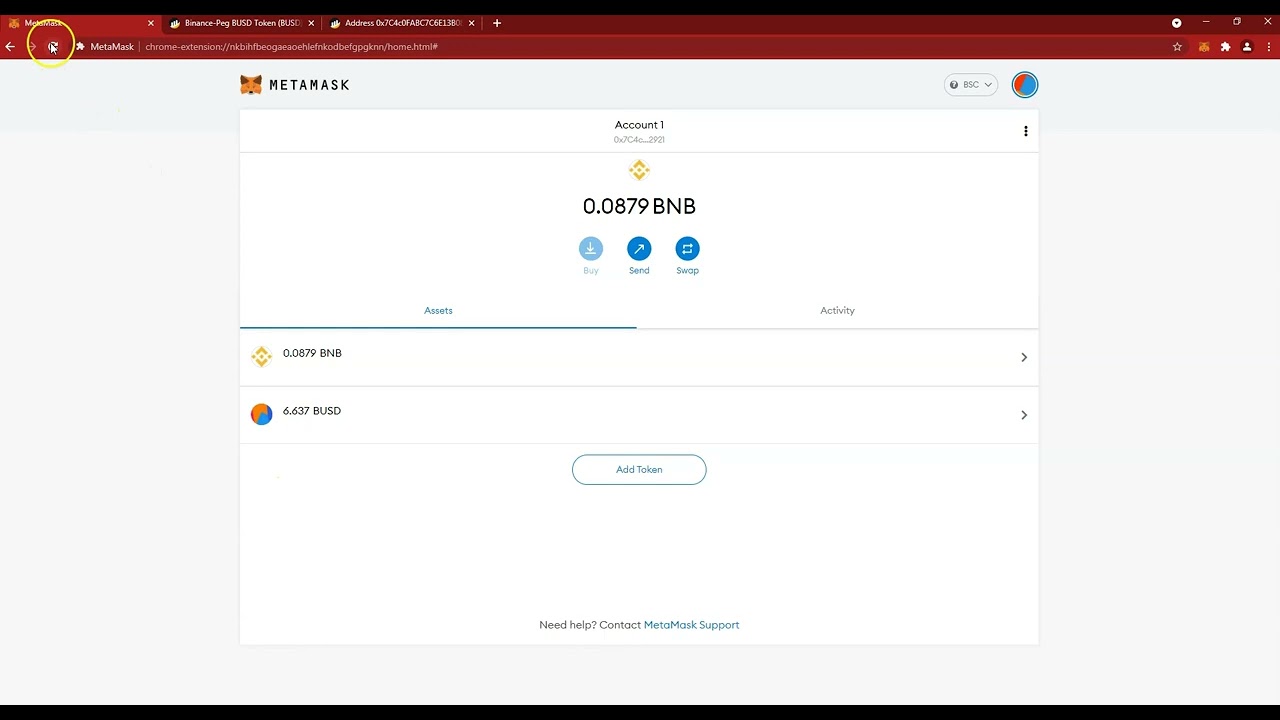Open a new browser tab
The width and height of the screenshot is (1280, 720).
coord(497,23)
